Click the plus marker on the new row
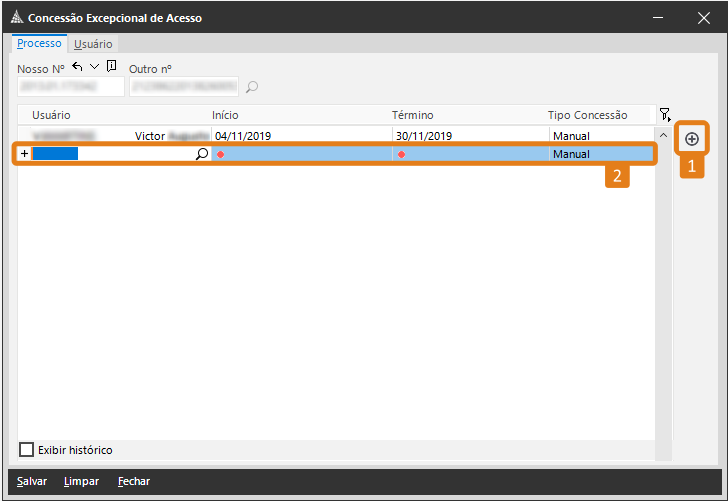 click(25, 154)
